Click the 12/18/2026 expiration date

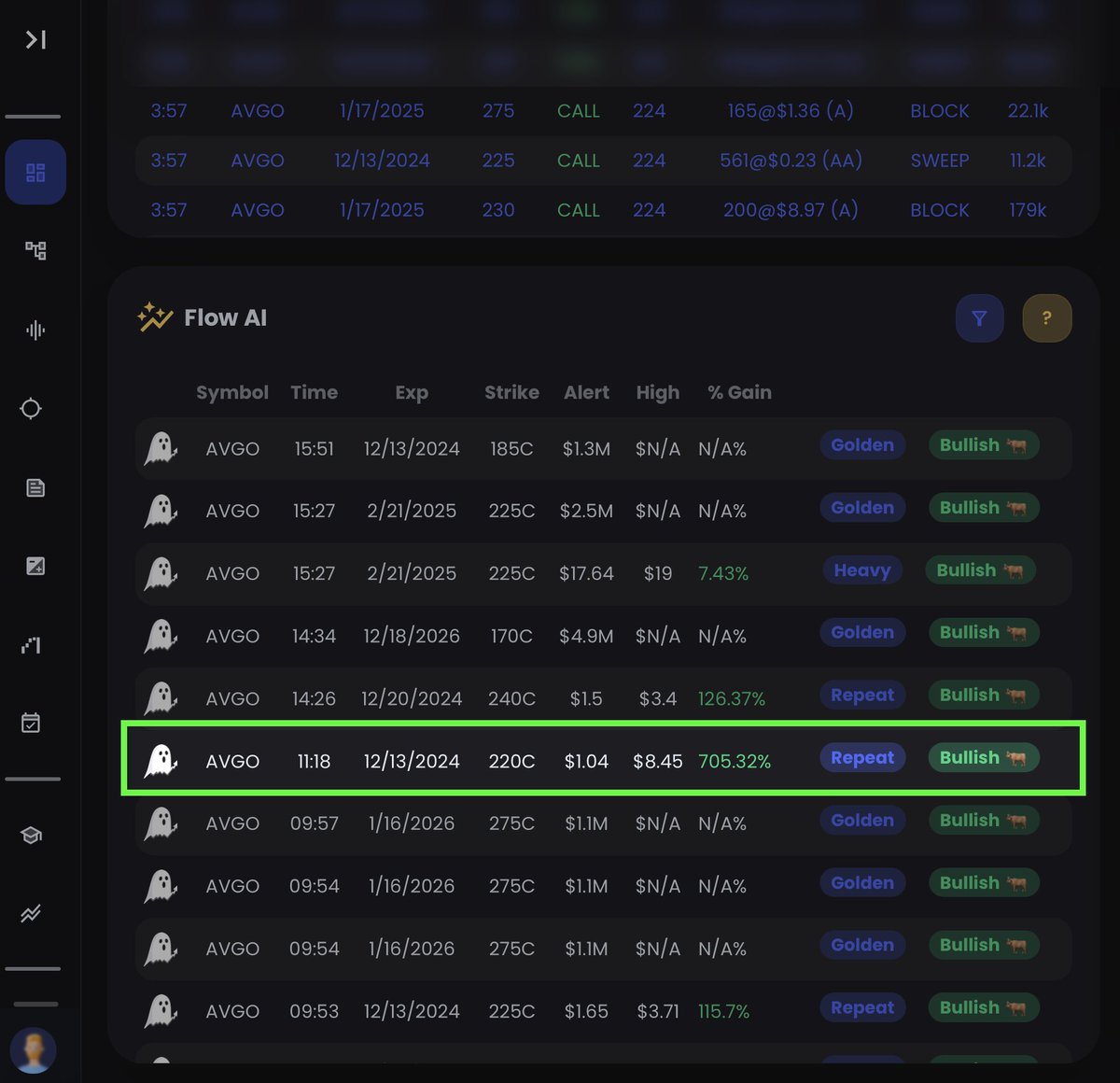[x=412, y=637]
